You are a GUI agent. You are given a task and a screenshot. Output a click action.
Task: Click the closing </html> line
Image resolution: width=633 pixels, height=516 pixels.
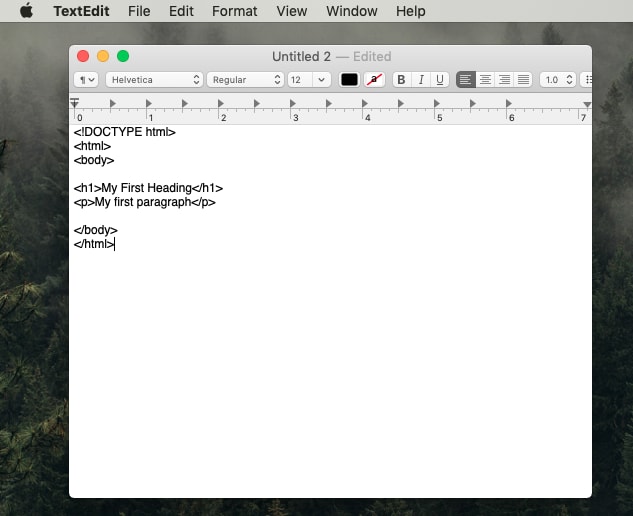(94, 244)
